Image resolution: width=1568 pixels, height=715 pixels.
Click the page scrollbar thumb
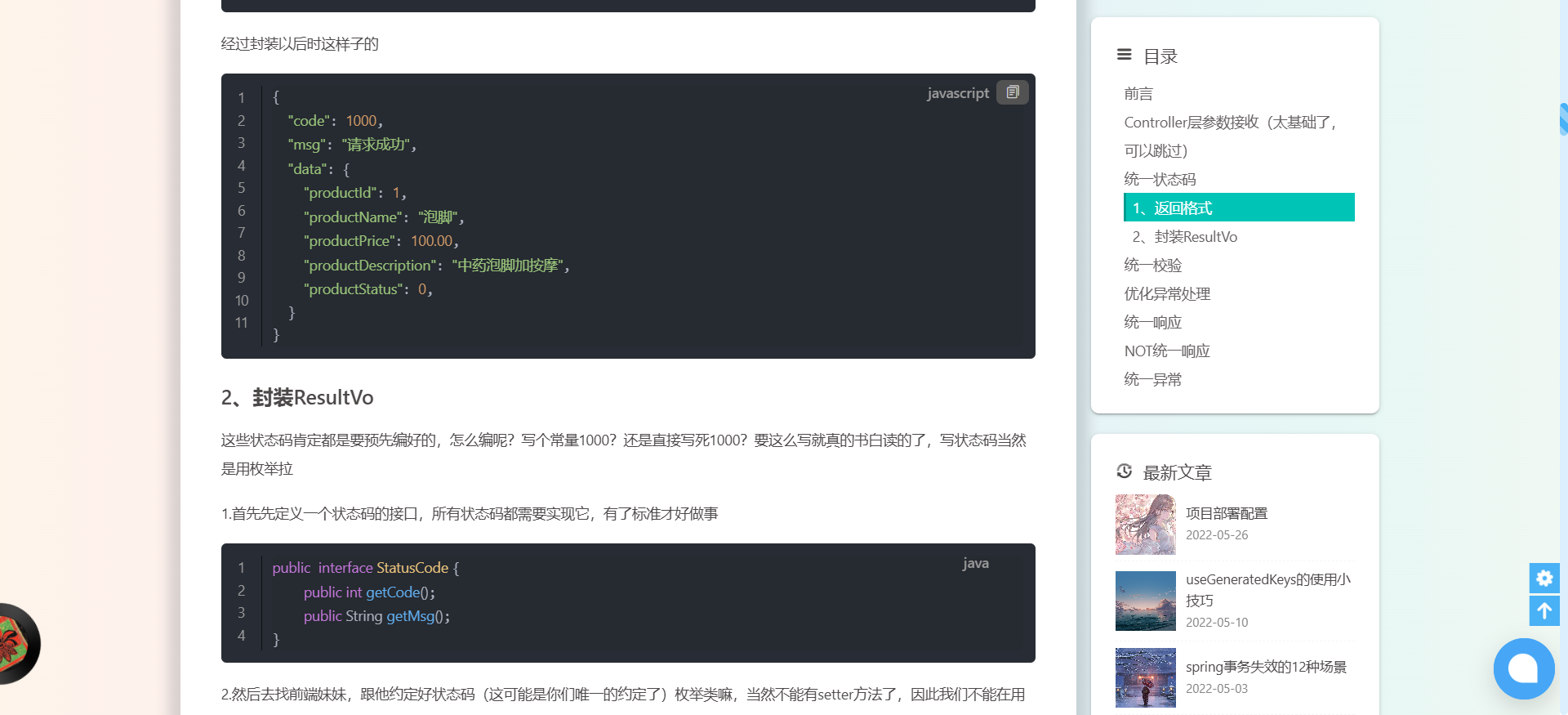coord(1564,118)
